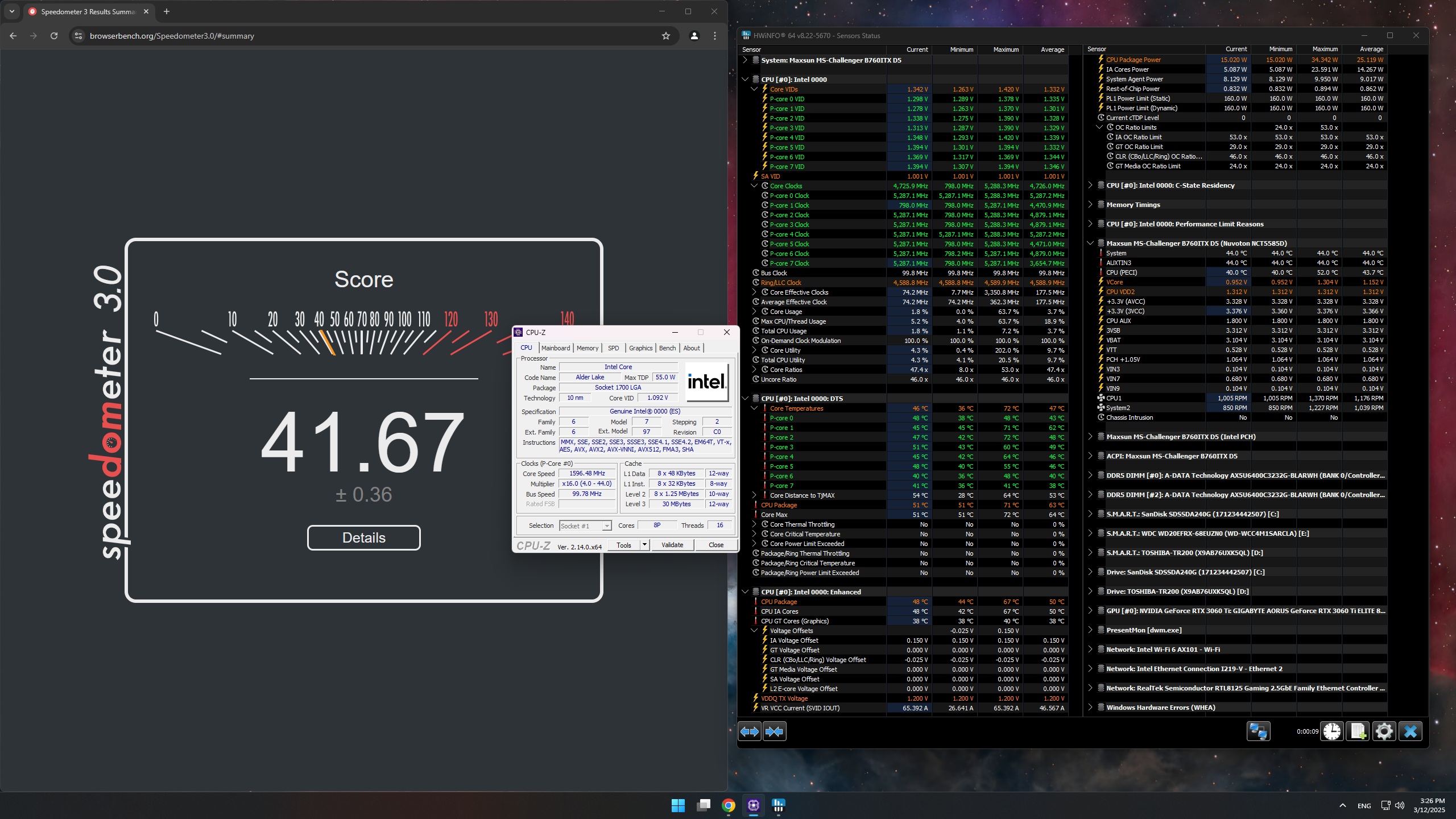Close sensors with the blue X icon

click(x=1410, y=731)
